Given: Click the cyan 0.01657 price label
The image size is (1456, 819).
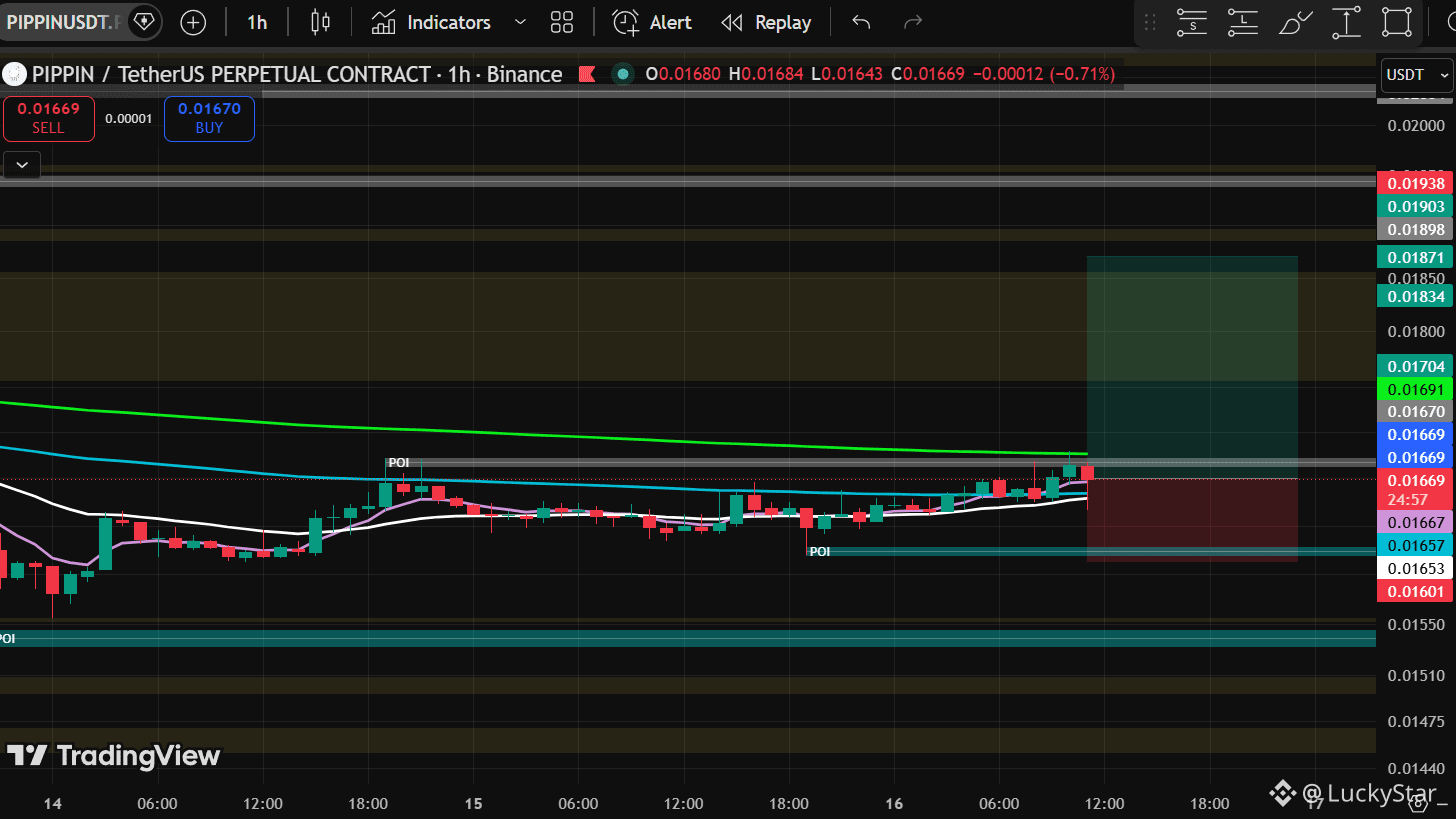Looking at the screenshot, I should [1415, 545].
